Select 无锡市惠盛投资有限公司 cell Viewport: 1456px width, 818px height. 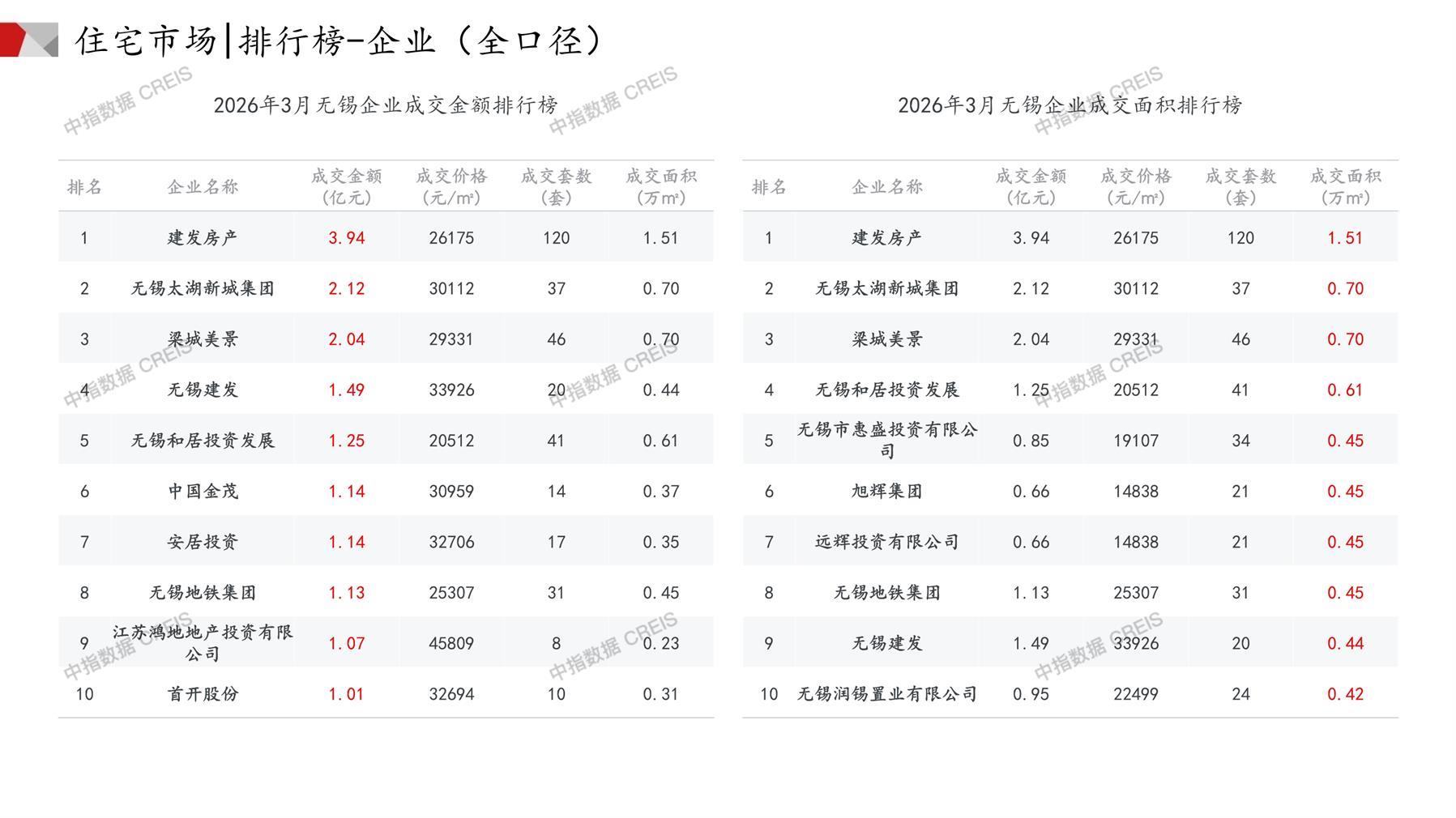(887, 440)
